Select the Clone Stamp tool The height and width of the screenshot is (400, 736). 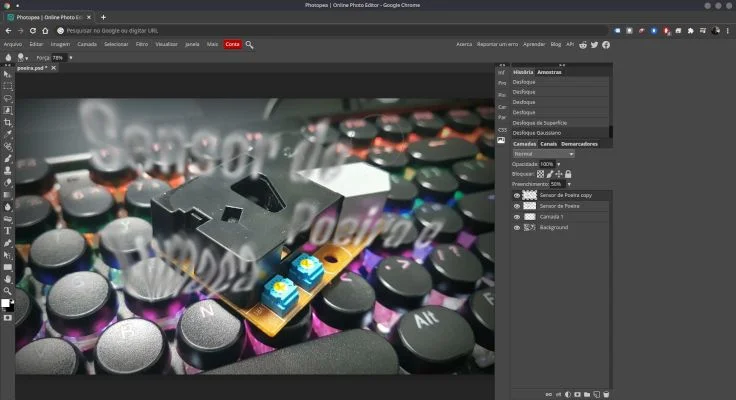(8, 171)
